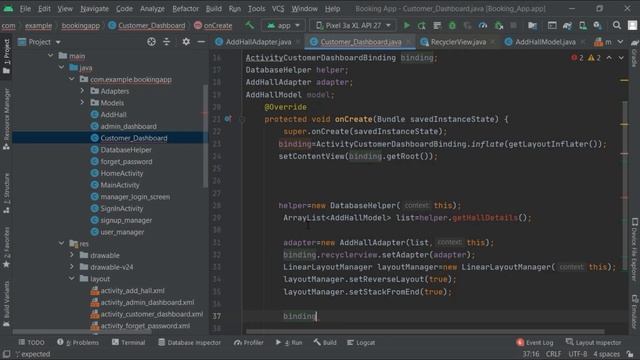Toggle the Build Variants side tab

click(x=6, y=303)
